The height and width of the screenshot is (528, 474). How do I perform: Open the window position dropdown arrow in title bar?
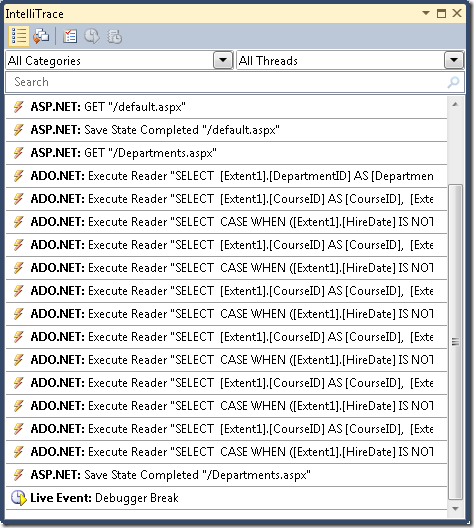pyautogui.click(x=426, y=13)
